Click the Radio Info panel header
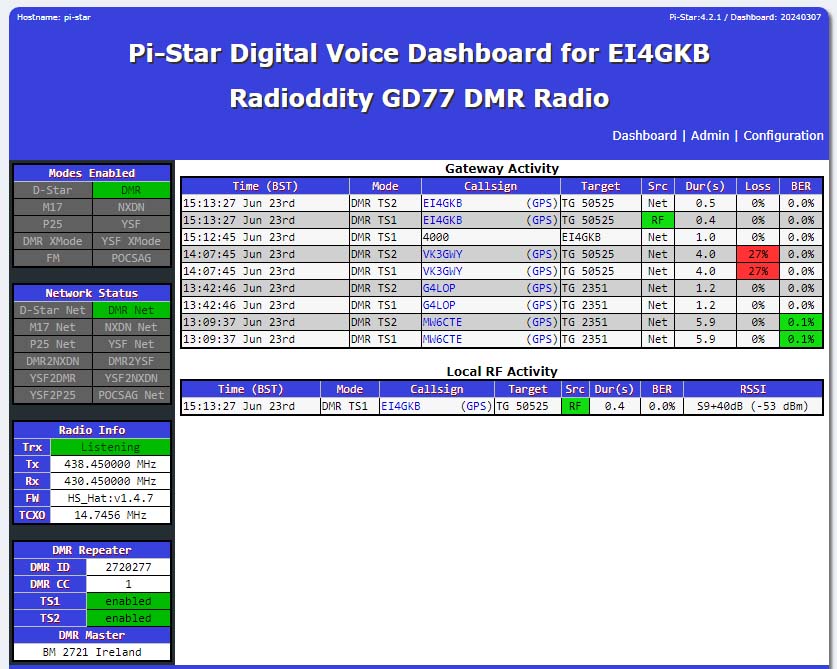 pyautogui.click(x=92, y=430)
